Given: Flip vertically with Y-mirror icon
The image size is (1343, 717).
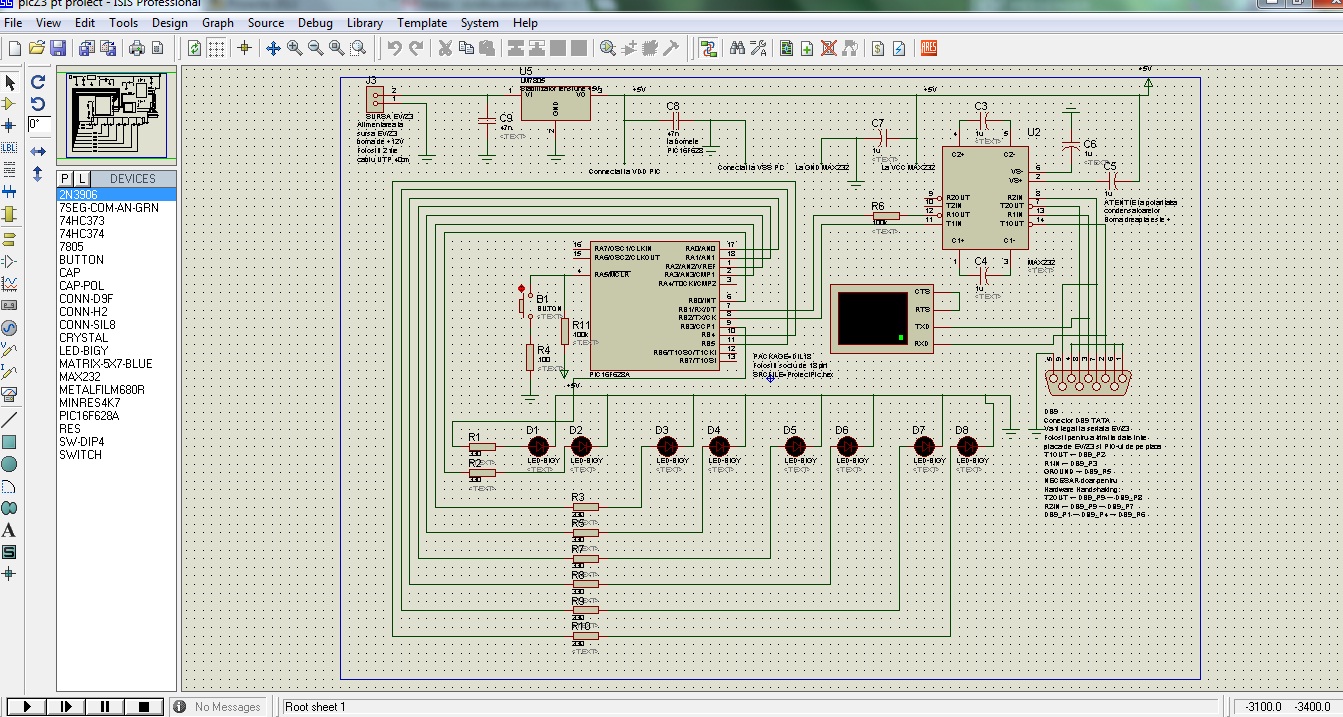Looking at the screenshot, I should (38, 173).
